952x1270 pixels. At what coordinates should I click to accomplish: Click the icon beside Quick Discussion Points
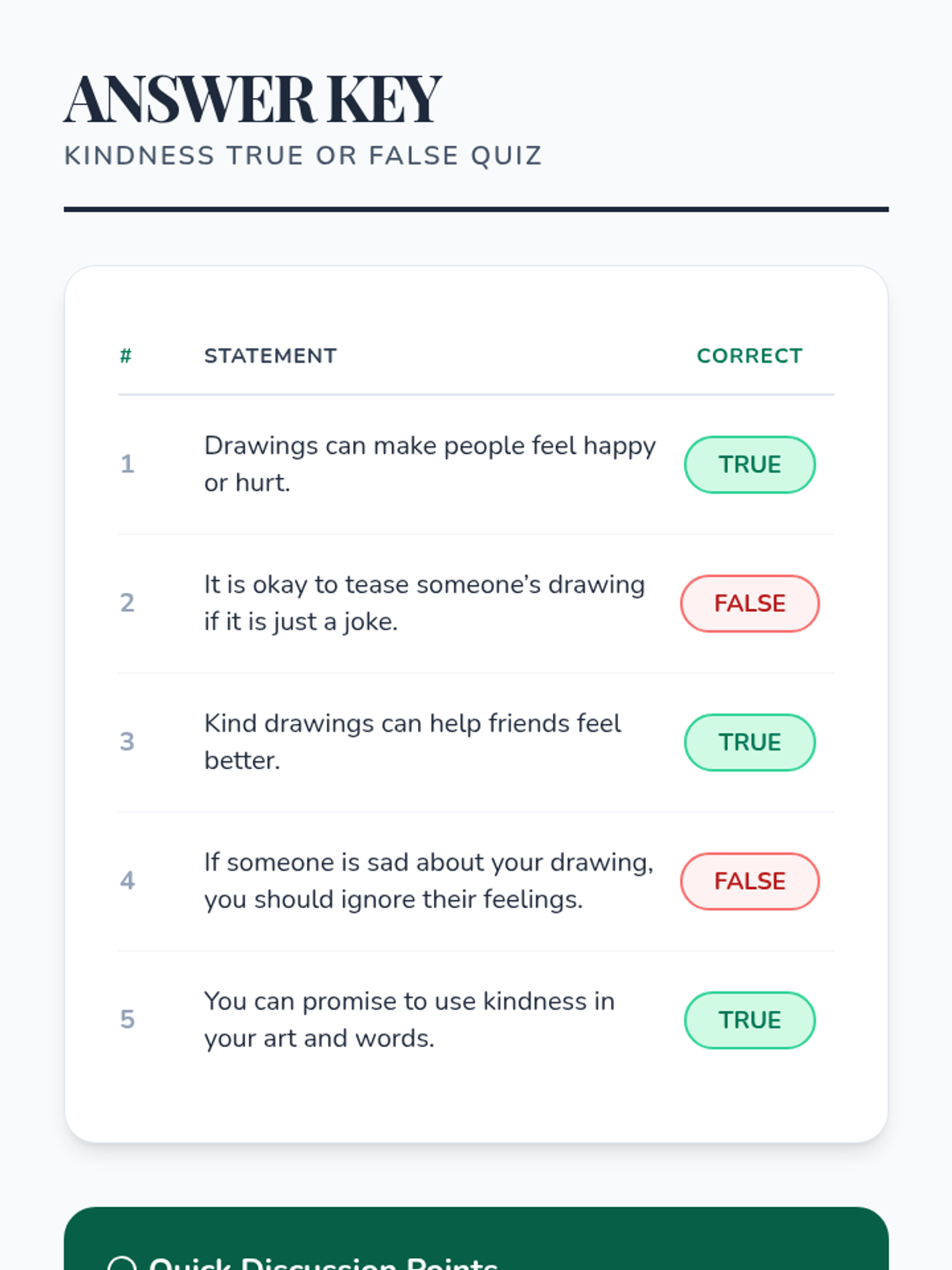121,1264
